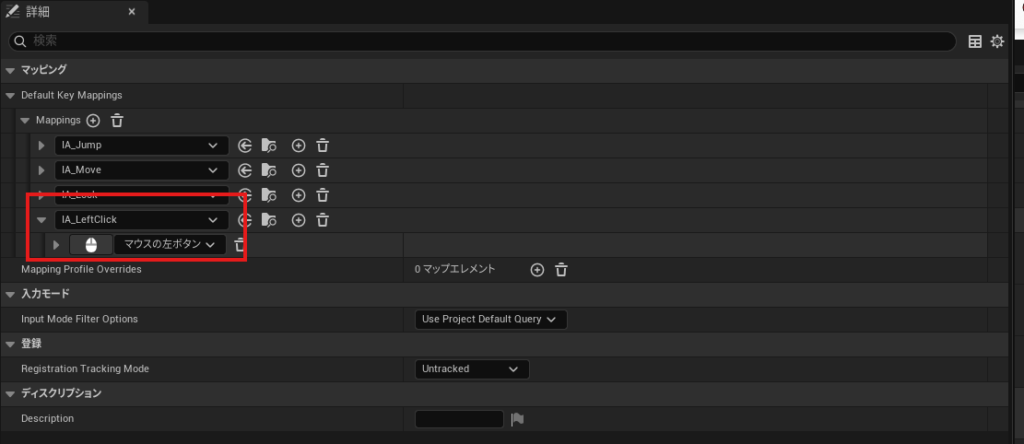1024x444 pixels.
Task: Toggle property matrix grid view icon
Action: click(x=975, y=41)
